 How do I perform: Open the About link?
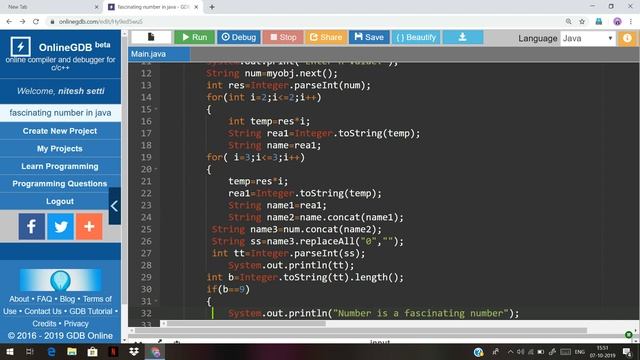[19, 299]
